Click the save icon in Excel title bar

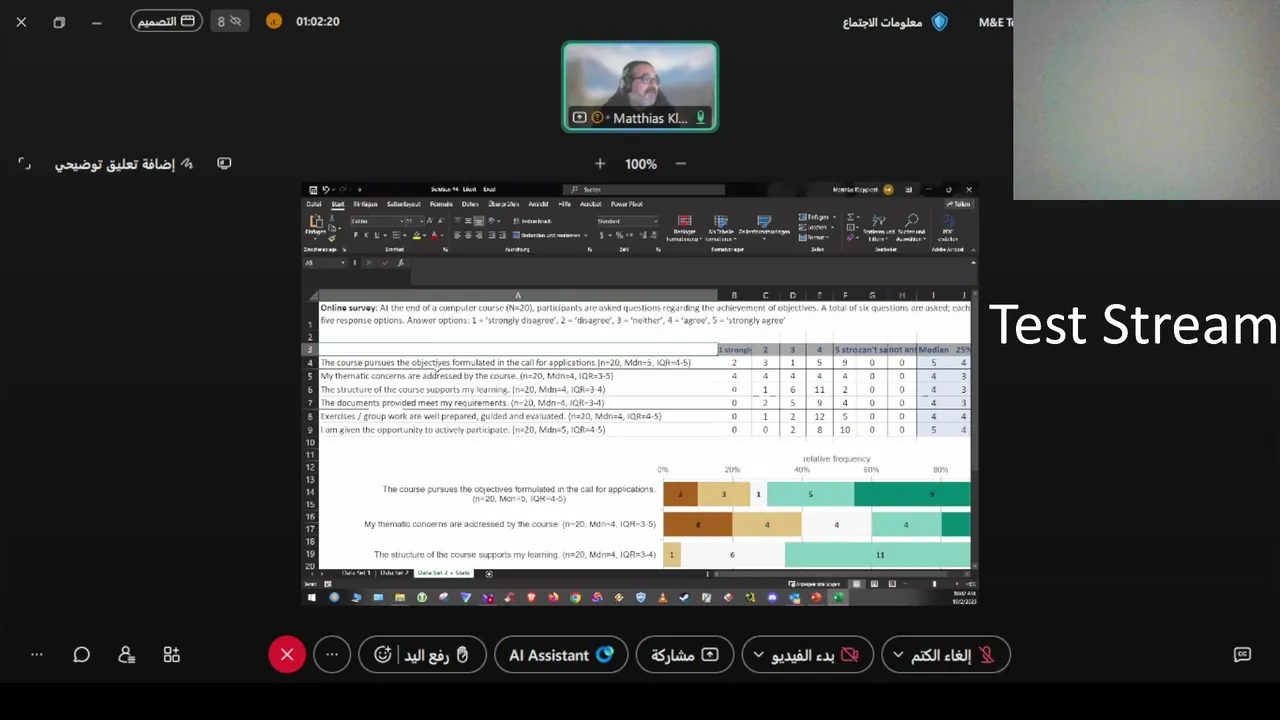point(313,190)
